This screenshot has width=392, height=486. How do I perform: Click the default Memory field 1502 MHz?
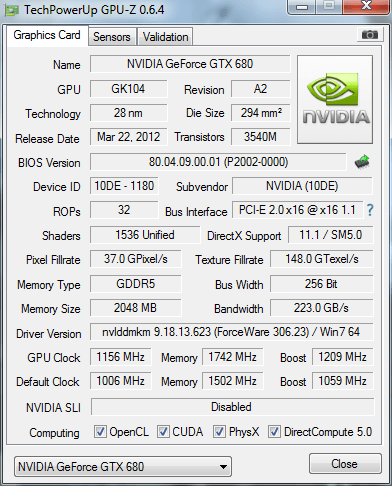[232, 381]
